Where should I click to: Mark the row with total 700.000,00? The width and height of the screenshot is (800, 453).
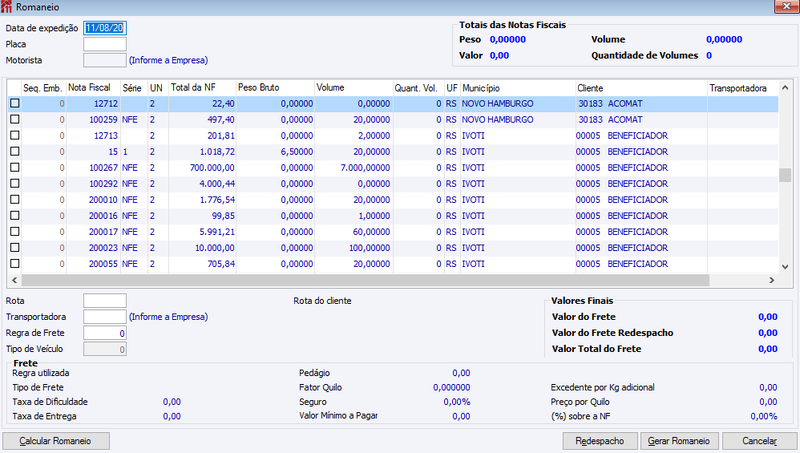pyautogui.click(x=15, y=167)
